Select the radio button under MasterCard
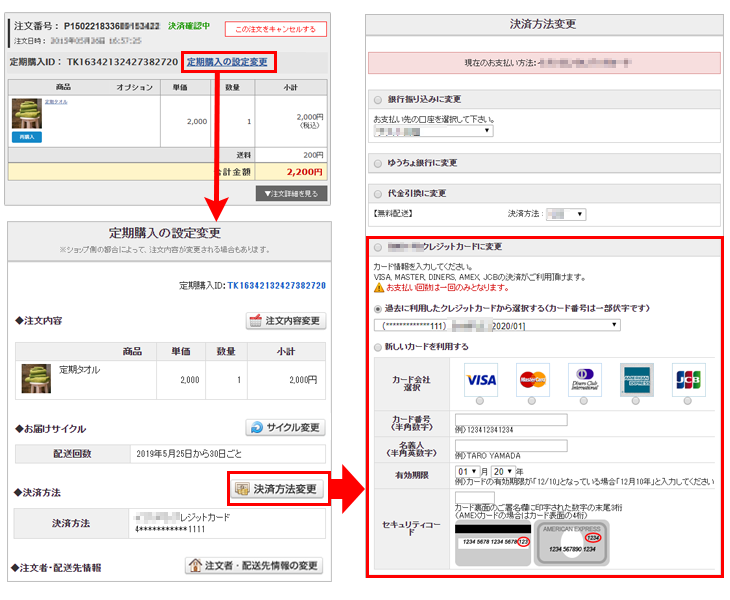 click(x=532, y=401)
